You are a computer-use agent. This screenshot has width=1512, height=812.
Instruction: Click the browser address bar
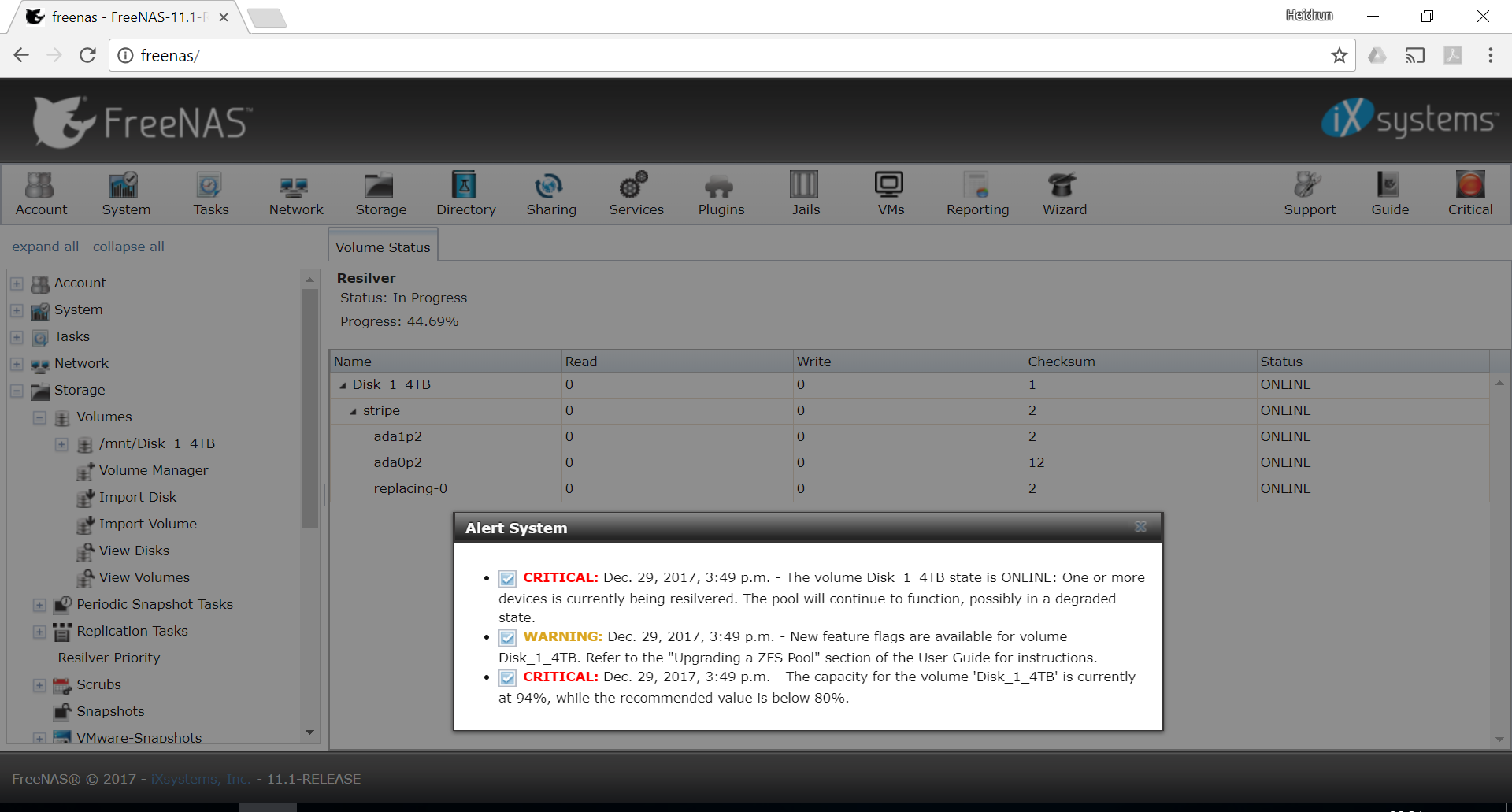pos(732,55)
